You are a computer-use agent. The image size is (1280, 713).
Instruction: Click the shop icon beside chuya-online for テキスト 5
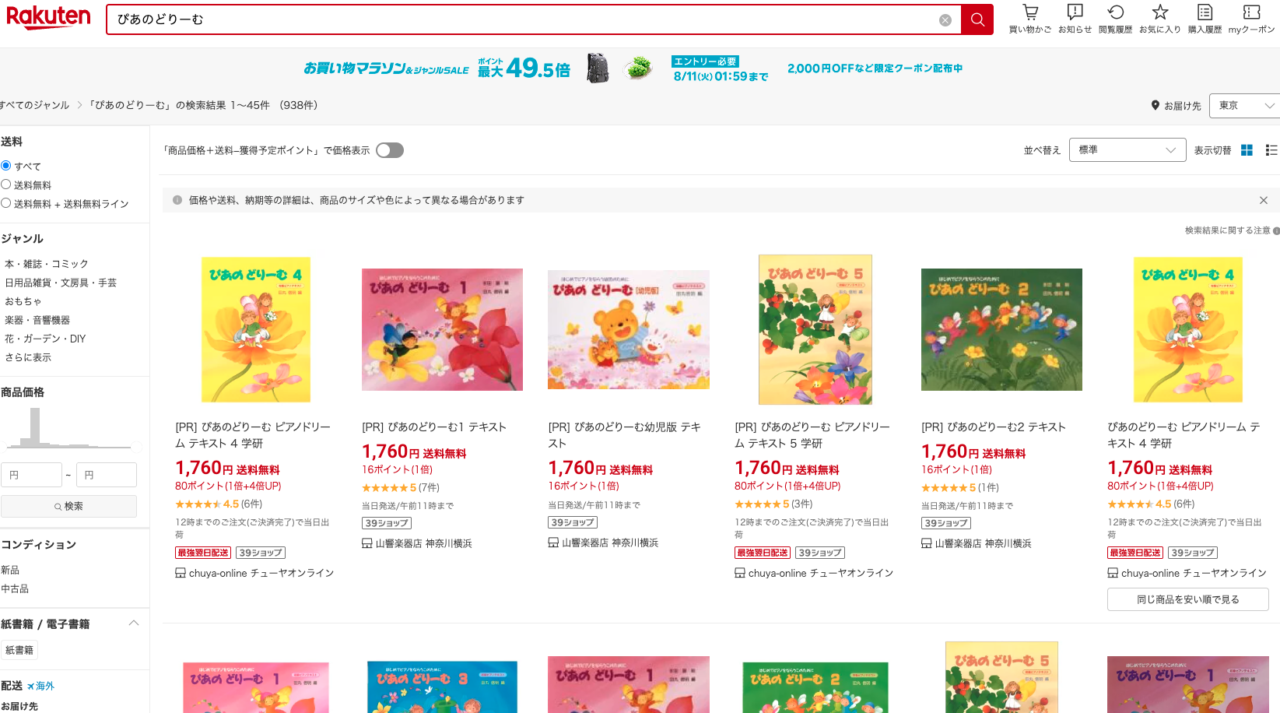[x=740, y=573]
